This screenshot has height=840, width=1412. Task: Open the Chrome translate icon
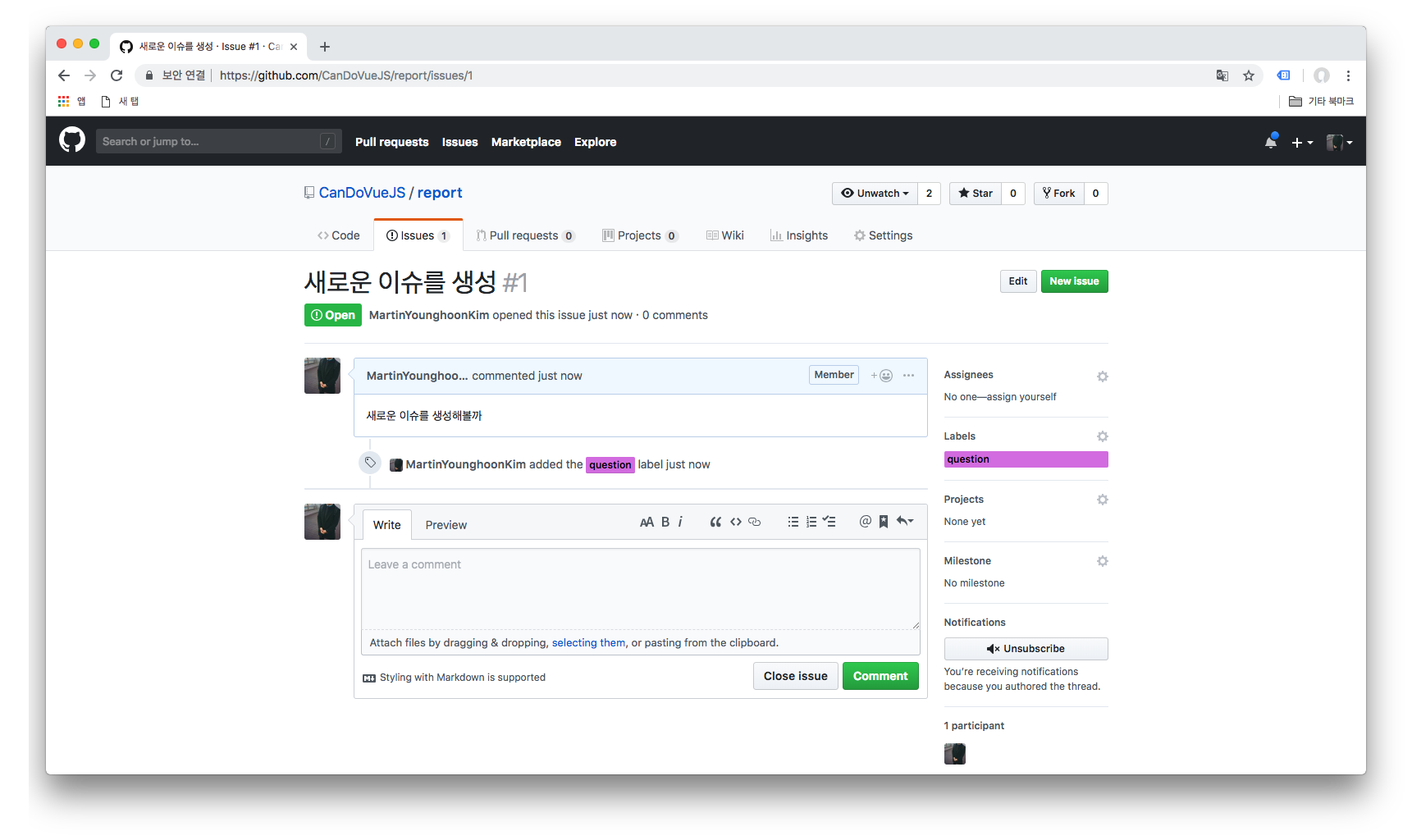coord(1222,75)
